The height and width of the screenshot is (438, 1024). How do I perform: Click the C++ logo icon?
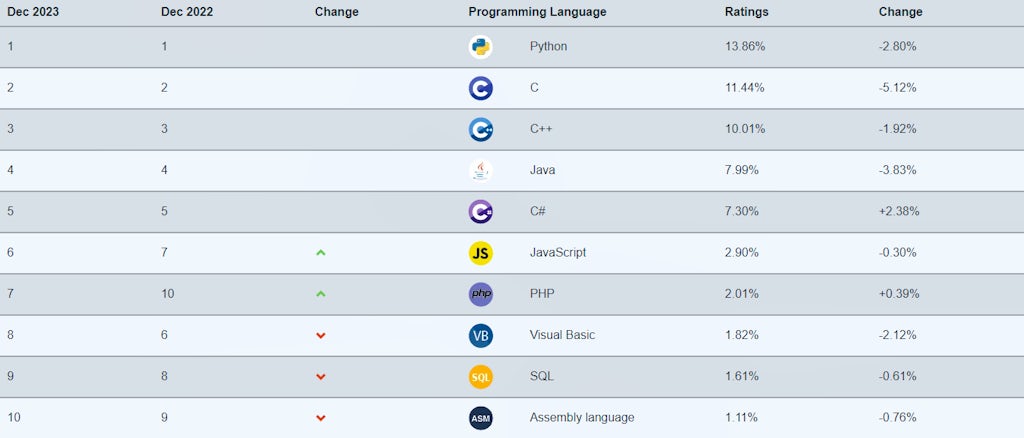[x=481, y=129]
